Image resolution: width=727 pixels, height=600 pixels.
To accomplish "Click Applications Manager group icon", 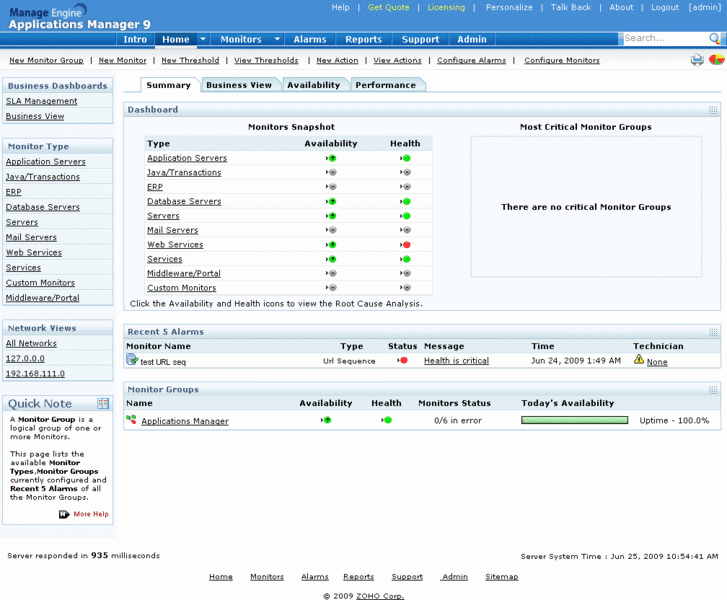I will (131, 420).
